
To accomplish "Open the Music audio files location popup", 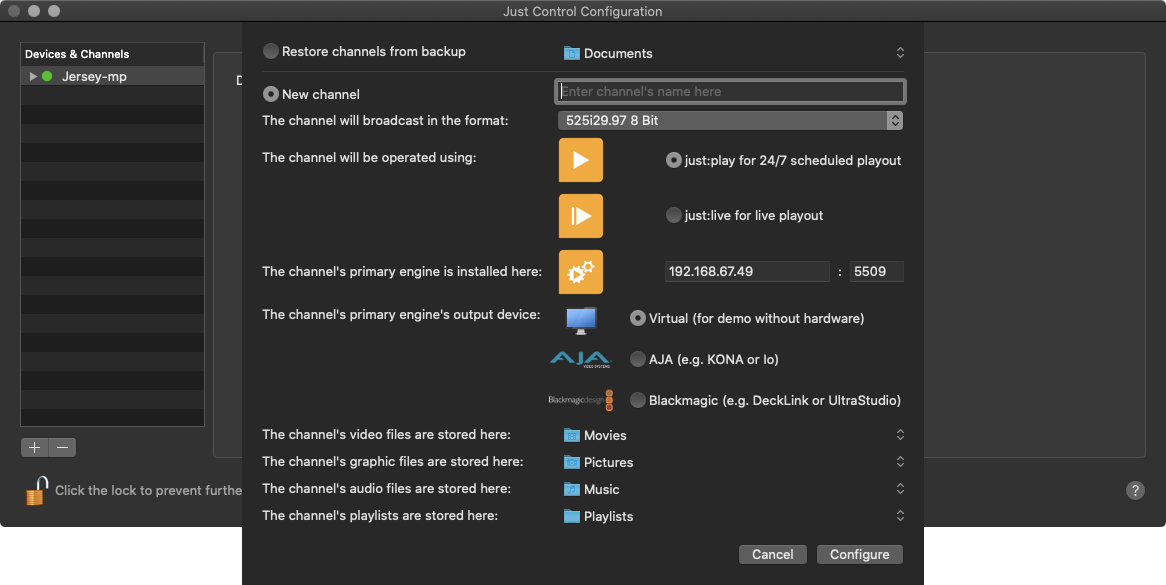I will 733,489.
